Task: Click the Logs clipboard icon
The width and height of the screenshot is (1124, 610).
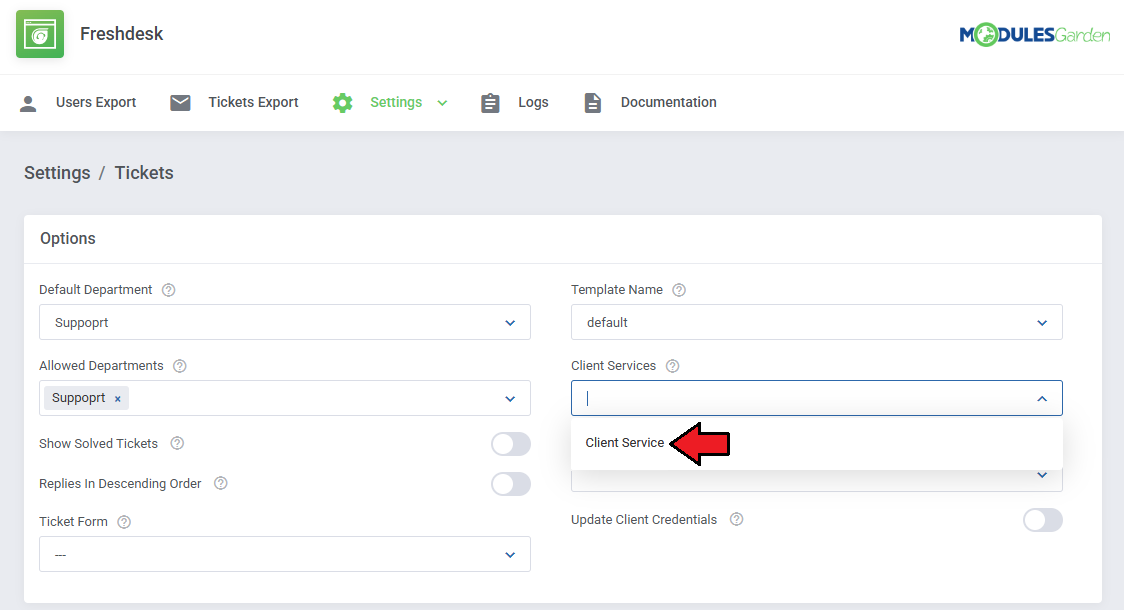Action: click(490, 103)
